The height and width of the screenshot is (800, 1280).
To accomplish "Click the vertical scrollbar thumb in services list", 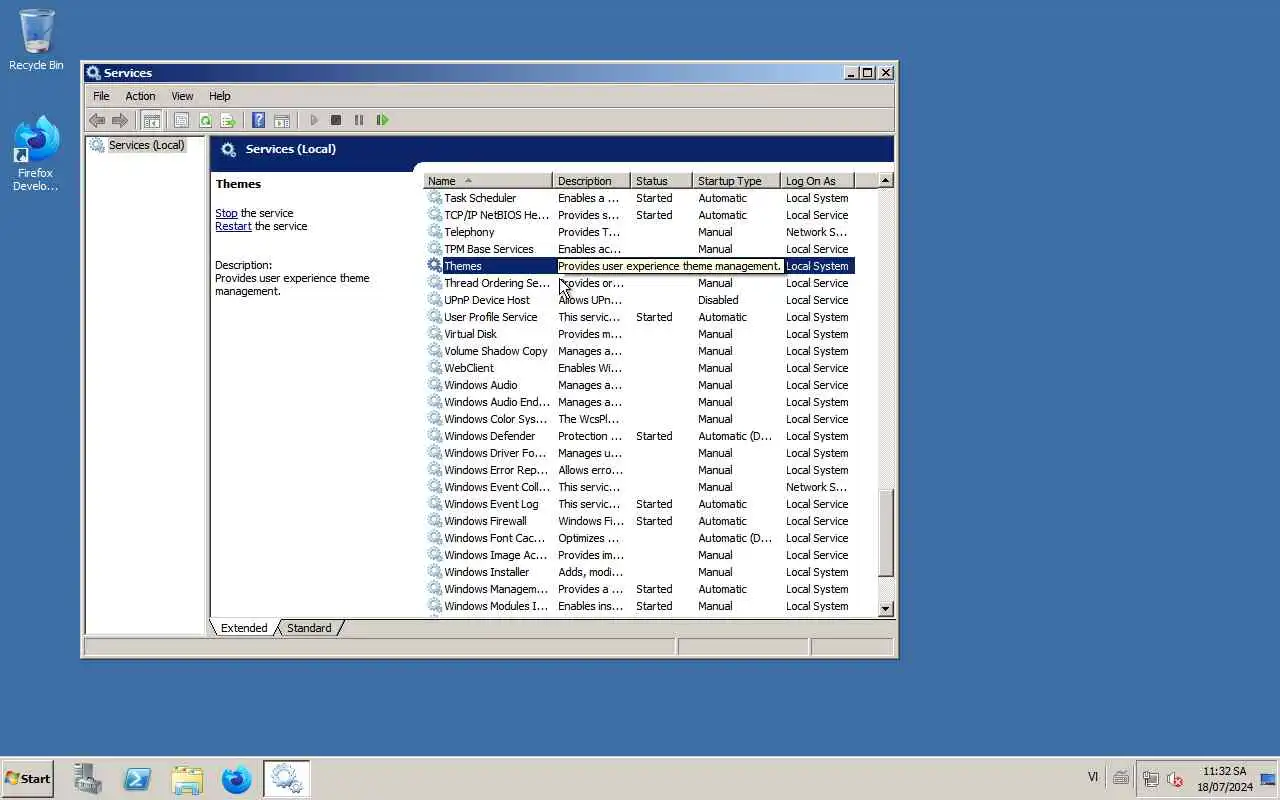I will [x=885, y=533].
